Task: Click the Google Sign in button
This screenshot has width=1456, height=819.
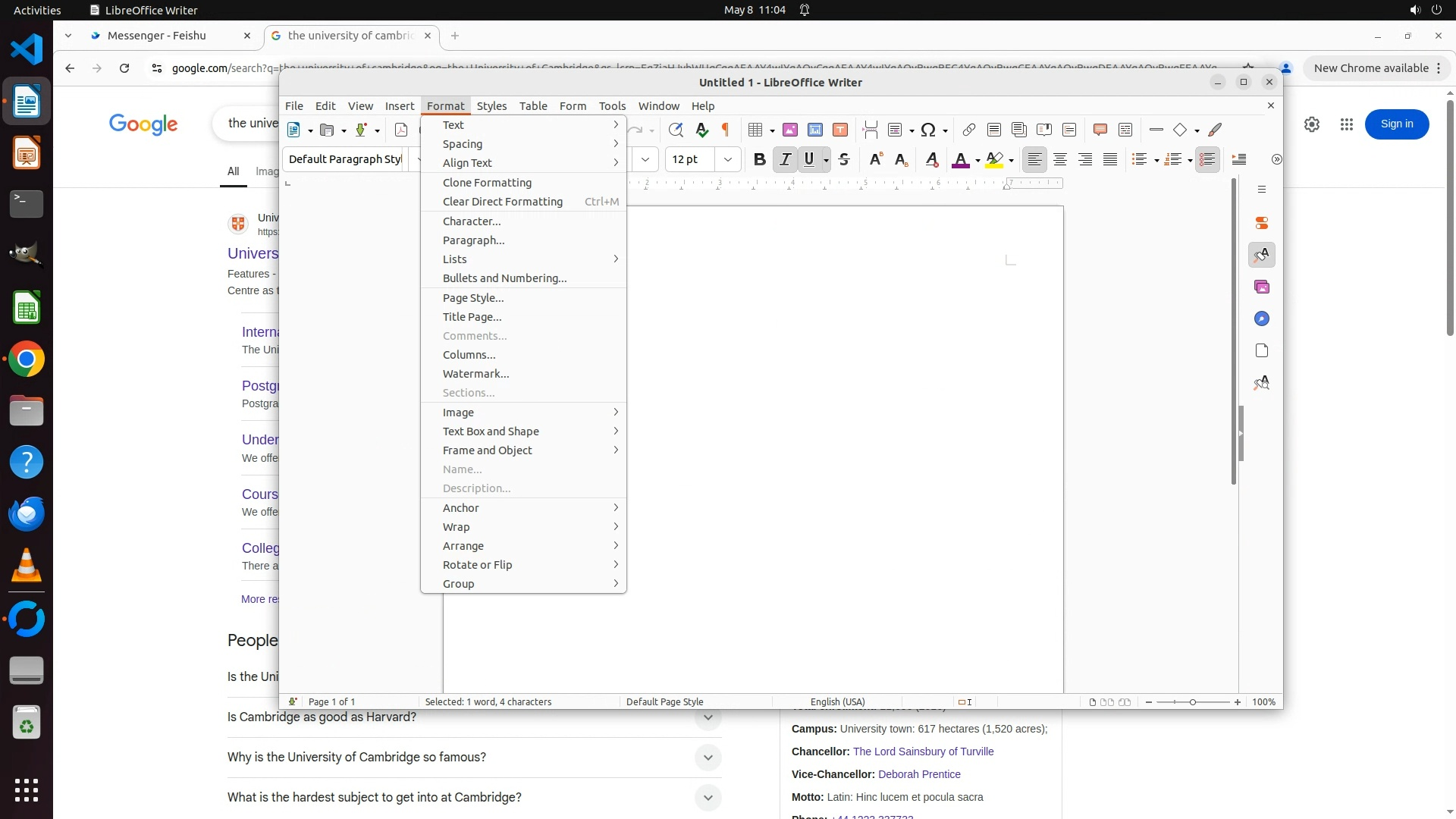Action: (1396, 124)
